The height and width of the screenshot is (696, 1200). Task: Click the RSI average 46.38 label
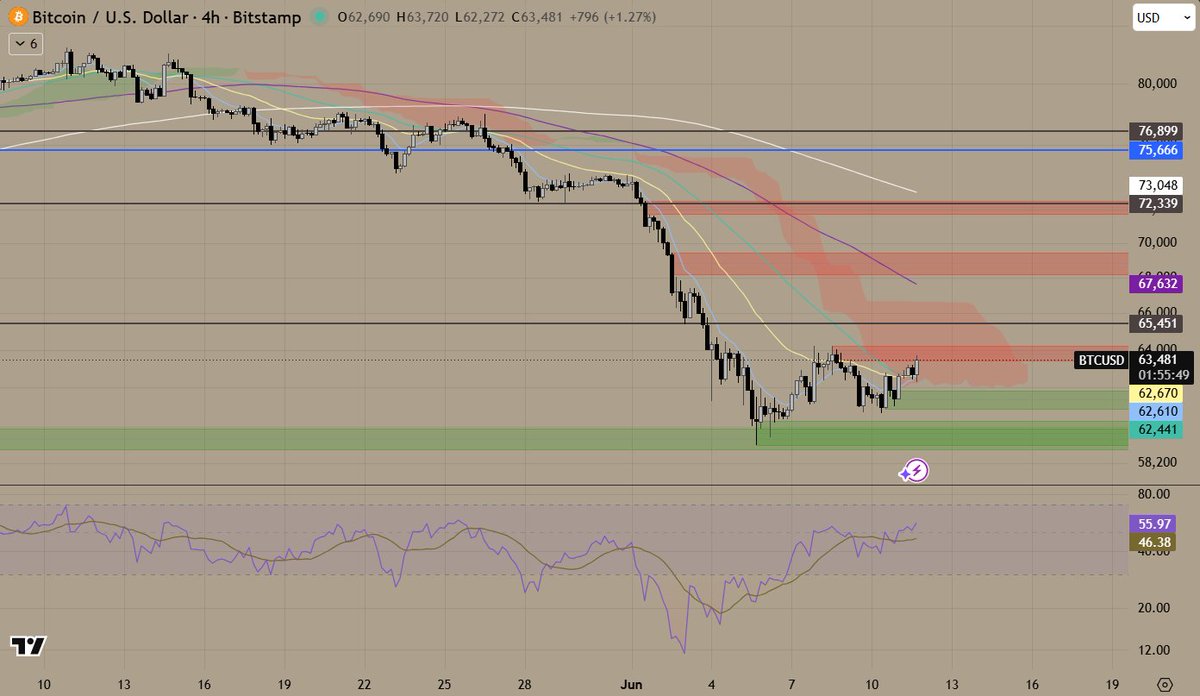click(x=1154, y=542)
